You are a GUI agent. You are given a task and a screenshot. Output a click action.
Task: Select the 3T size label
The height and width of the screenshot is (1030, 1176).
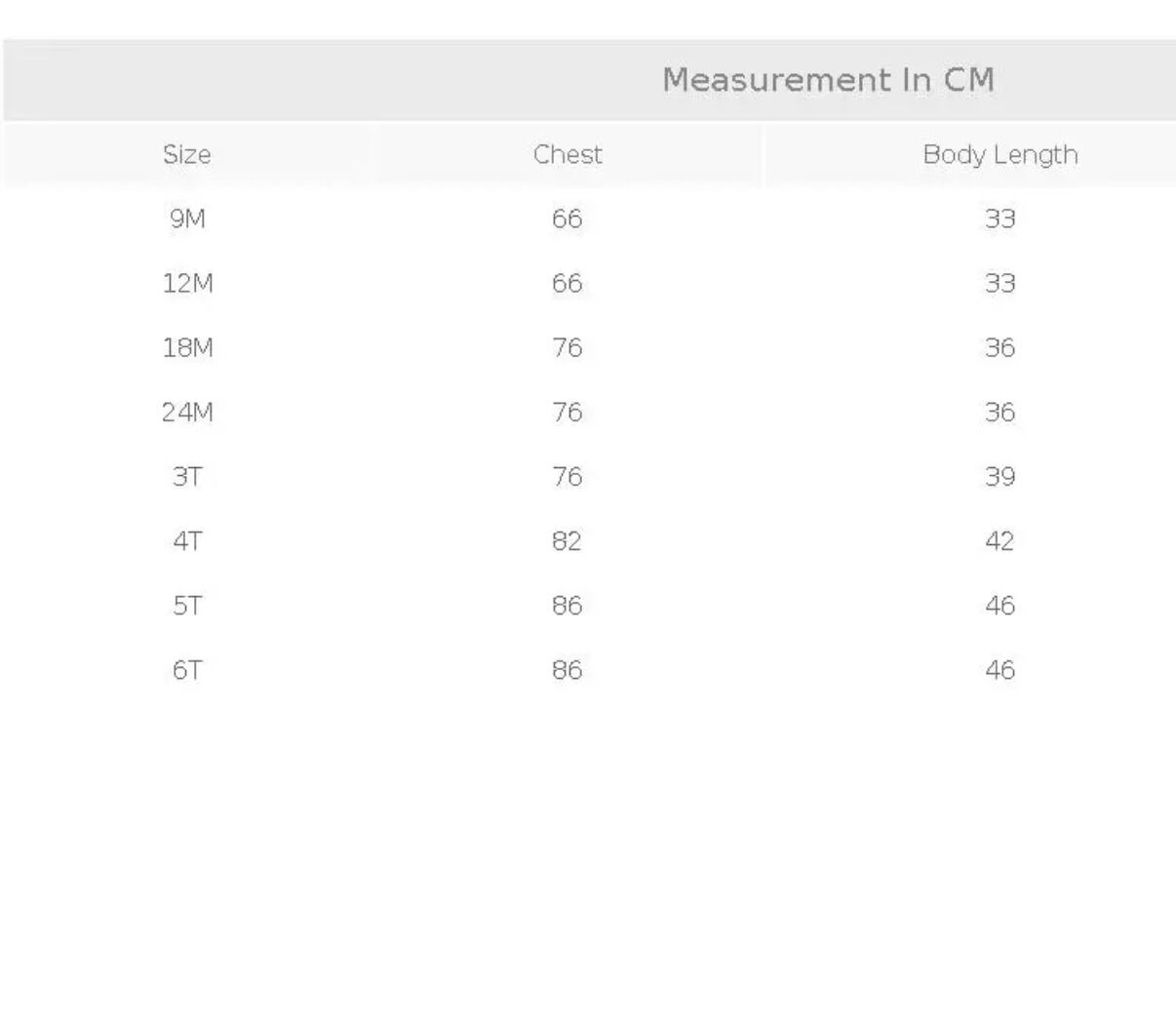coord(187,476)
